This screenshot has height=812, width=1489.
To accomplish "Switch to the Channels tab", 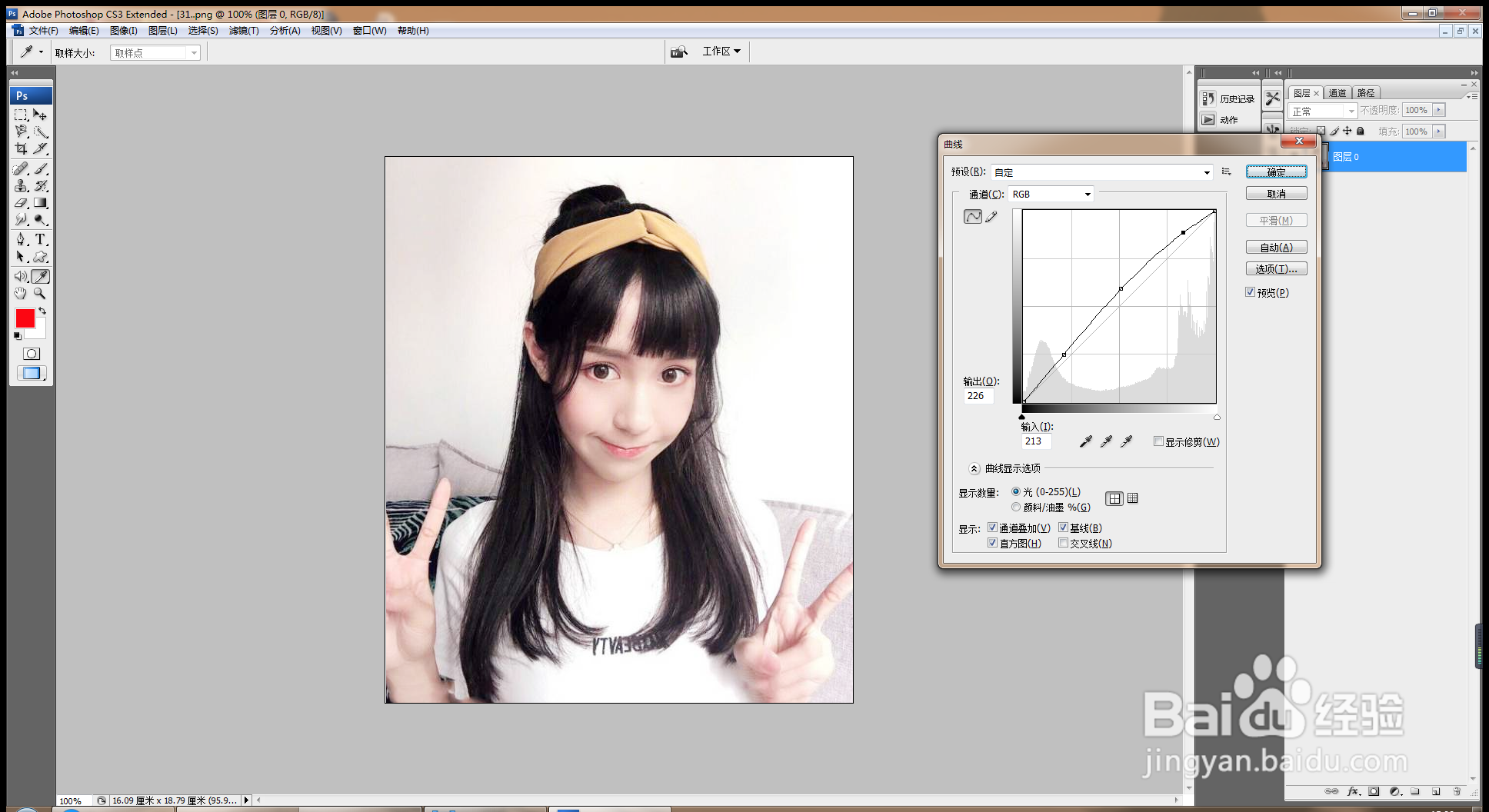I will pyautogui.click(x=1337, y=93).
